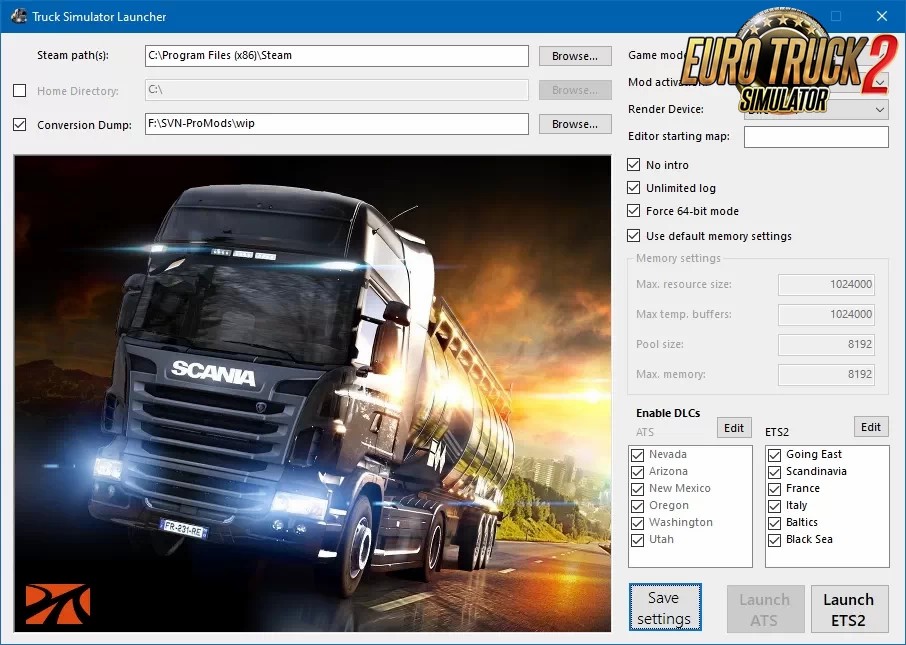
Task: Click the Render Device label
Action: click(x=666, y=109)
